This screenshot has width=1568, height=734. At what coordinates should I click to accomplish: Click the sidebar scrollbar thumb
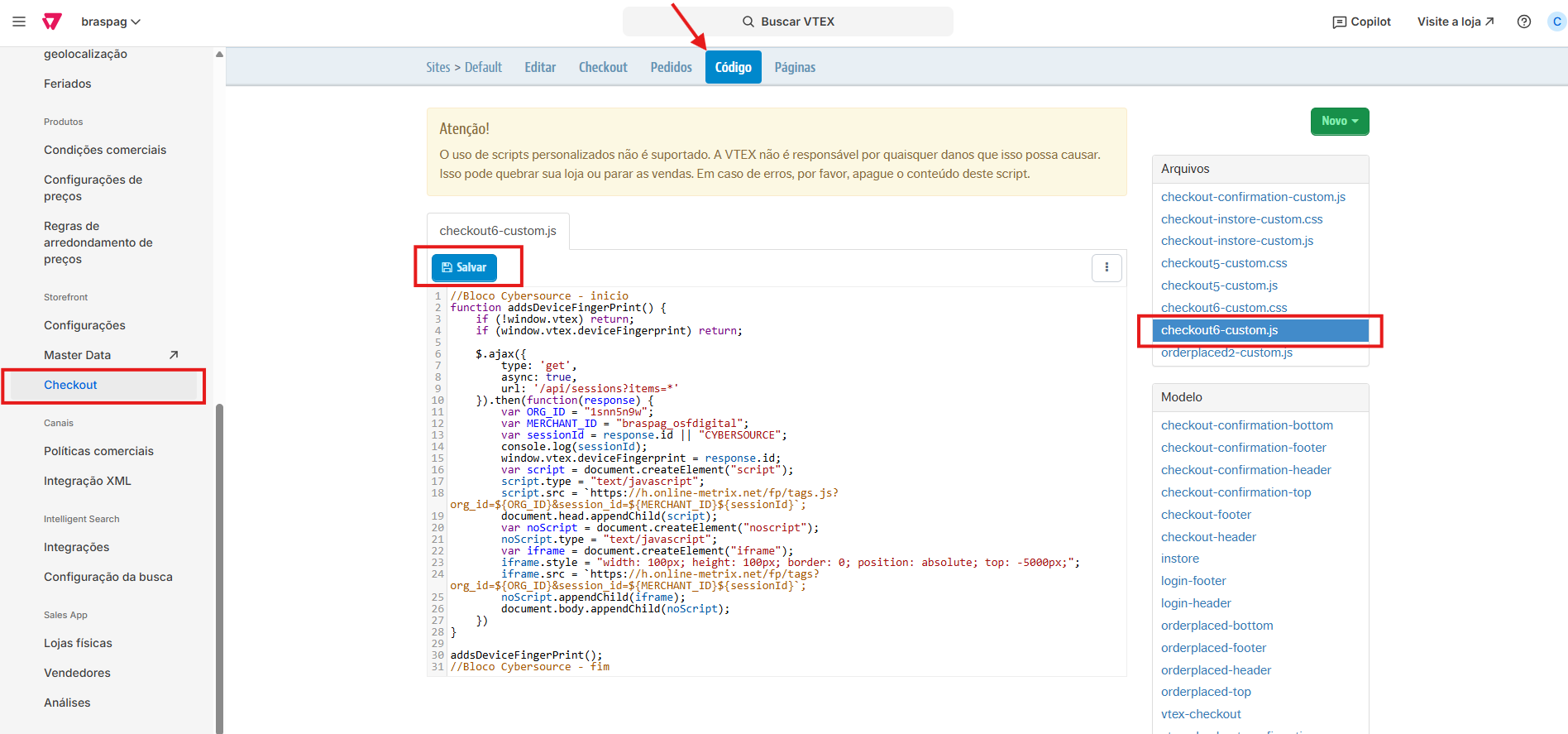tap(219, 568)
